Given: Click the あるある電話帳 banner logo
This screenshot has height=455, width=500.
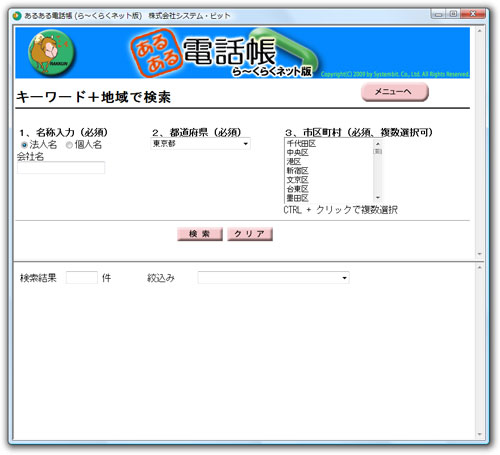Looking at the screenshot, I should [x=223, y=53].
